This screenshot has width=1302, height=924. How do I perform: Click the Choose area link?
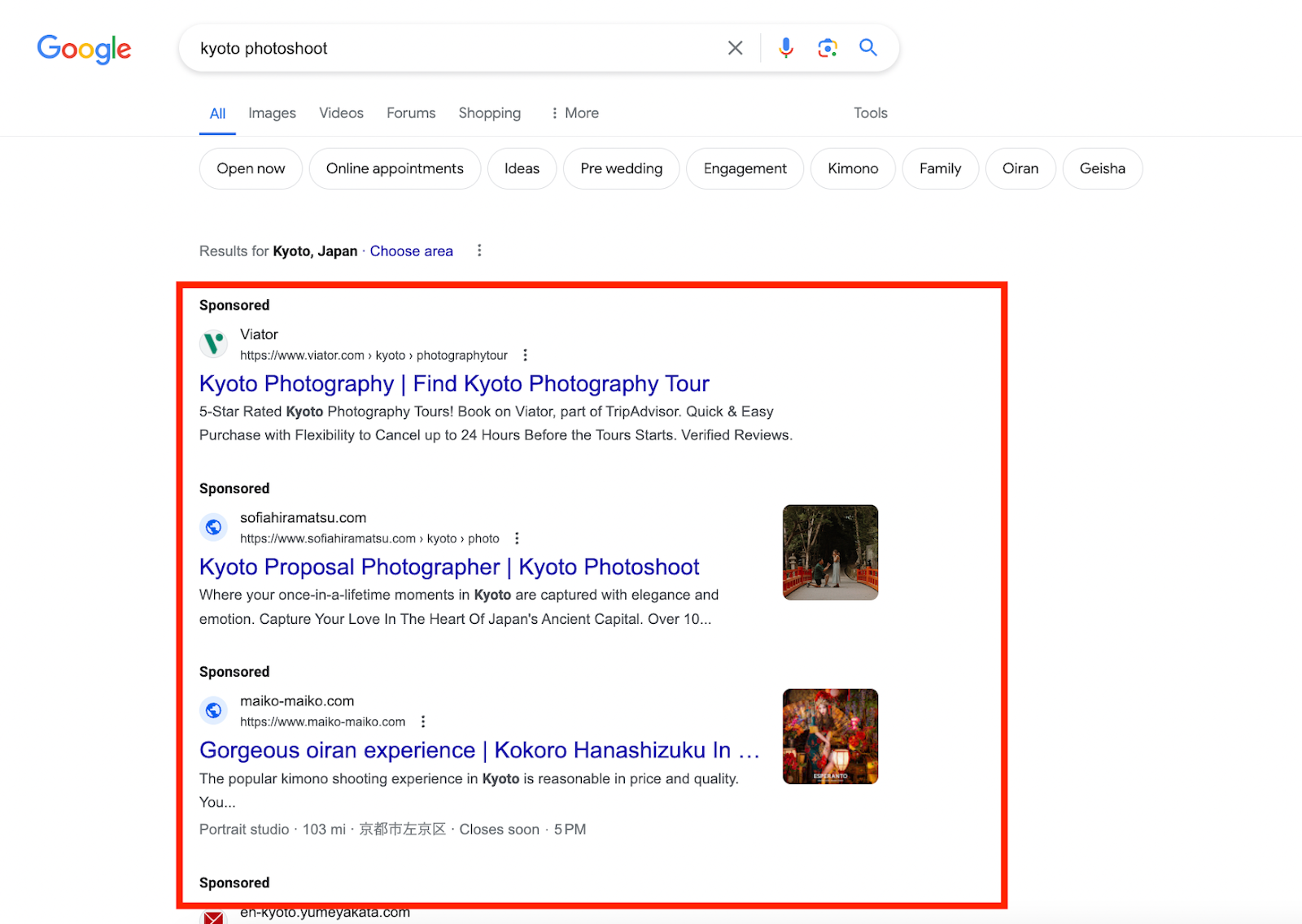click(412, 251)
